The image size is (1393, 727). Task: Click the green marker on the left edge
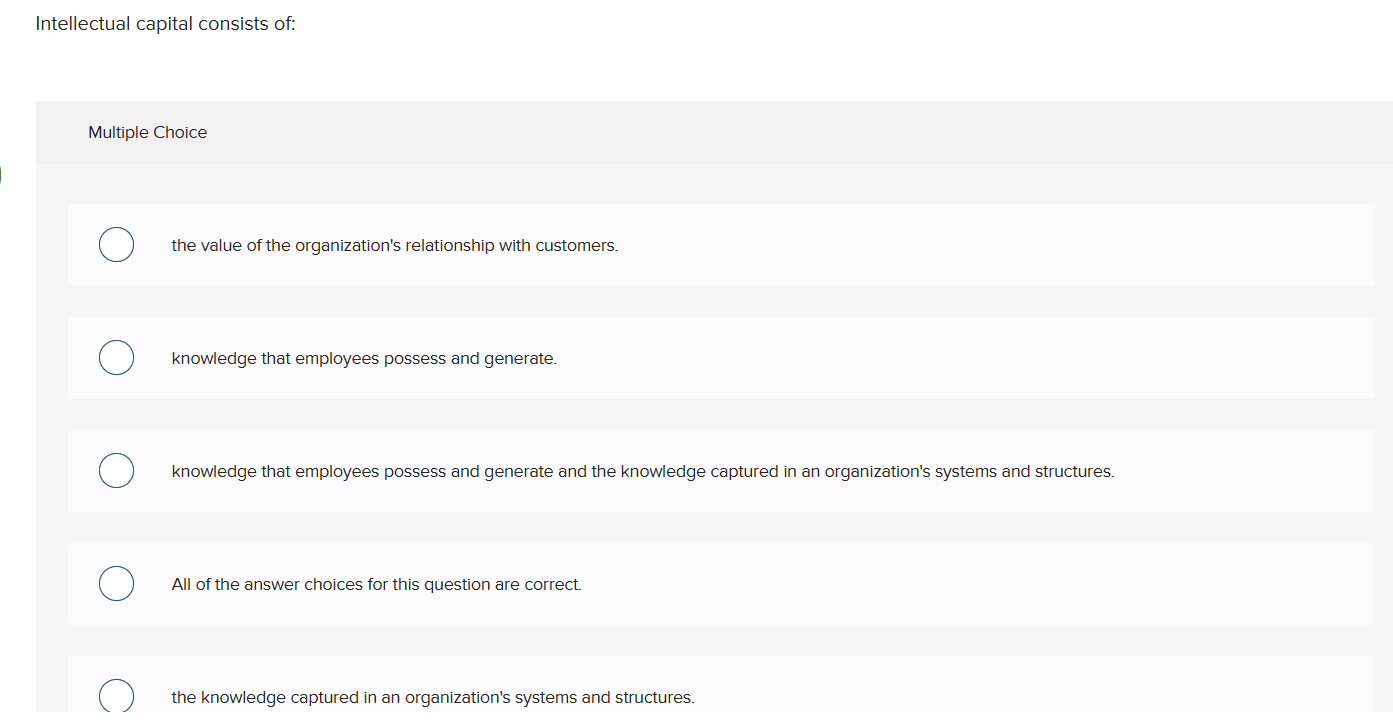pos(1,173)
